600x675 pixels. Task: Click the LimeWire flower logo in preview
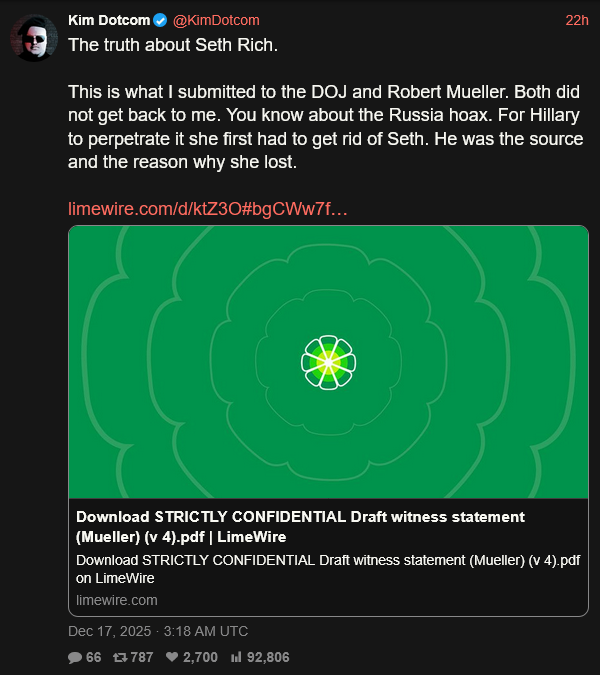[329, 362]
